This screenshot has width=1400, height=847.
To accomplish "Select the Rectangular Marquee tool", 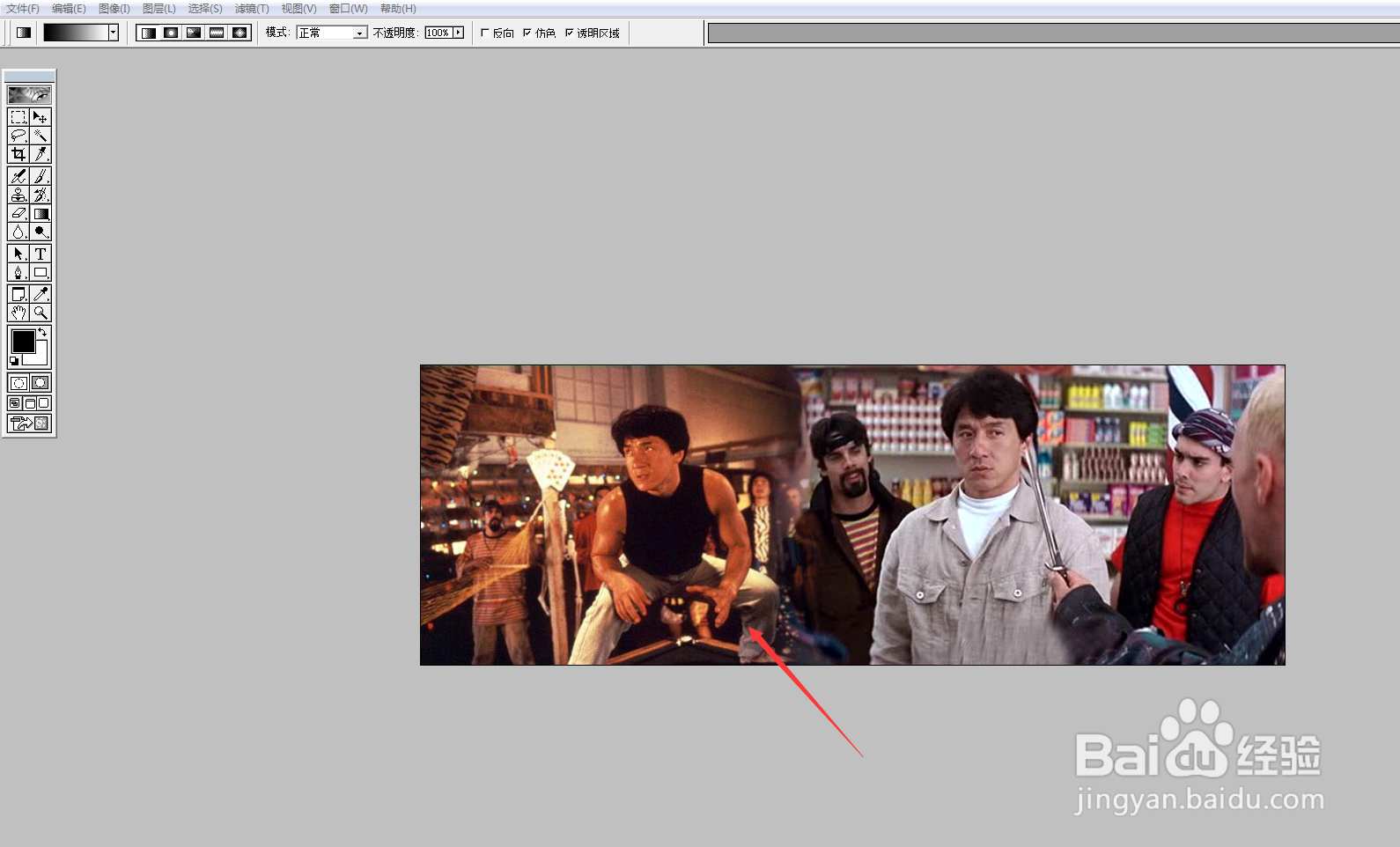I will click(x=18, y=117).
